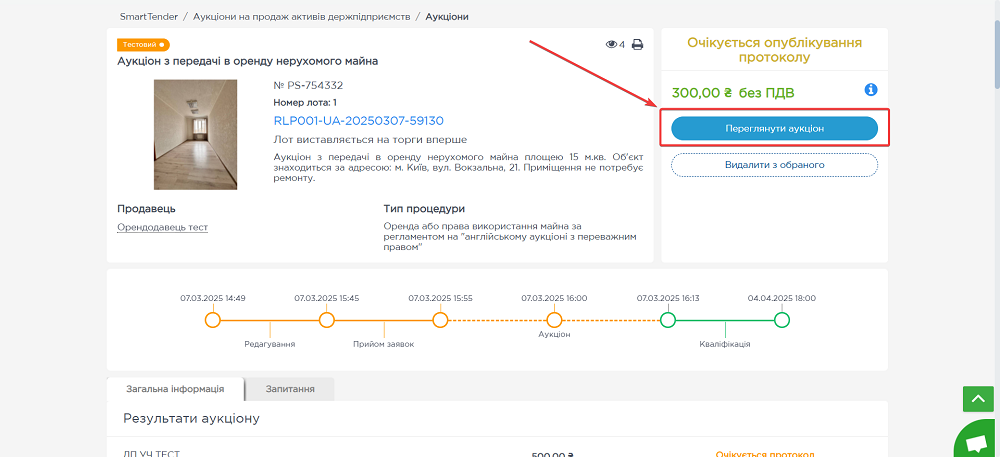Open the Орендодавець тест seller link
This screenshot has height=457, width=1000.
coord(162,227)
